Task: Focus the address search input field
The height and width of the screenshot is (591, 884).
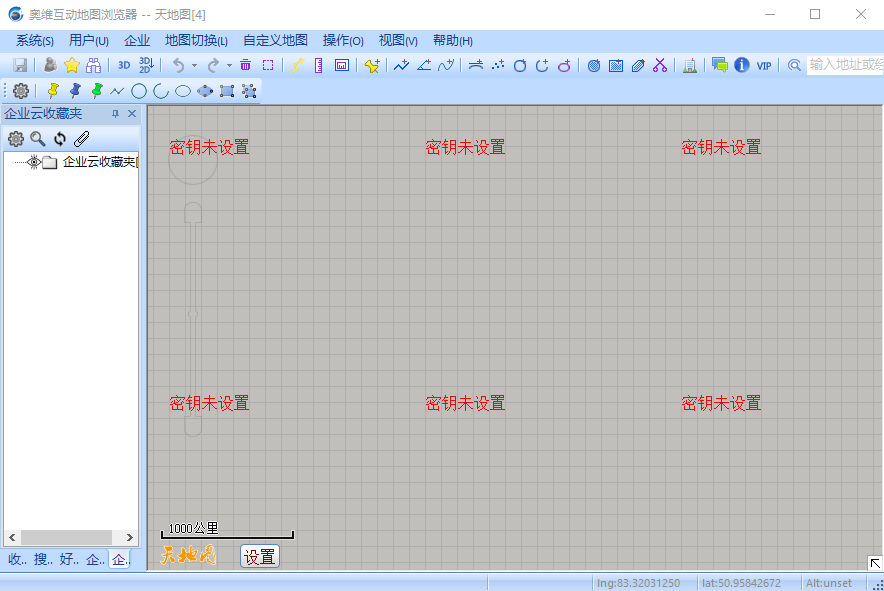Action: click(x=845, y=65)
